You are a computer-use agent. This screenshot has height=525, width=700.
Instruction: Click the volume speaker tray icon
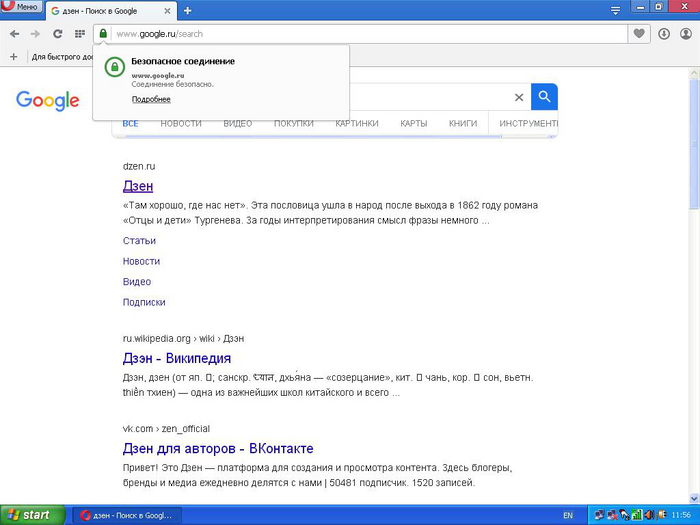[650, 516]
